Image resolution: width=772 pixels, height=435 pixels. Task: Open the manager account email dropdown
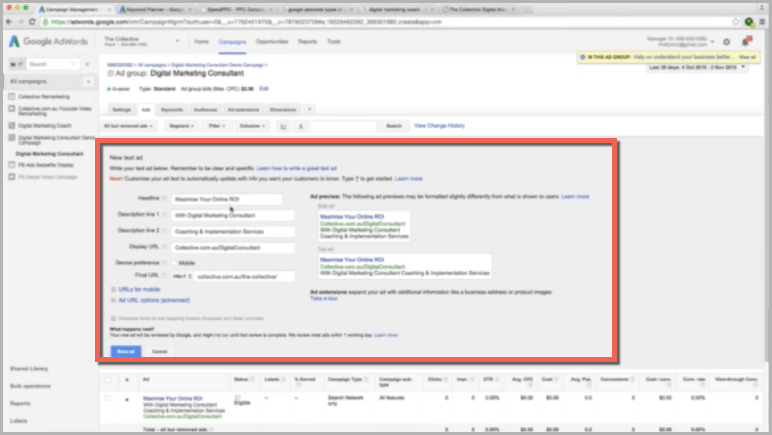click(712, 42)
